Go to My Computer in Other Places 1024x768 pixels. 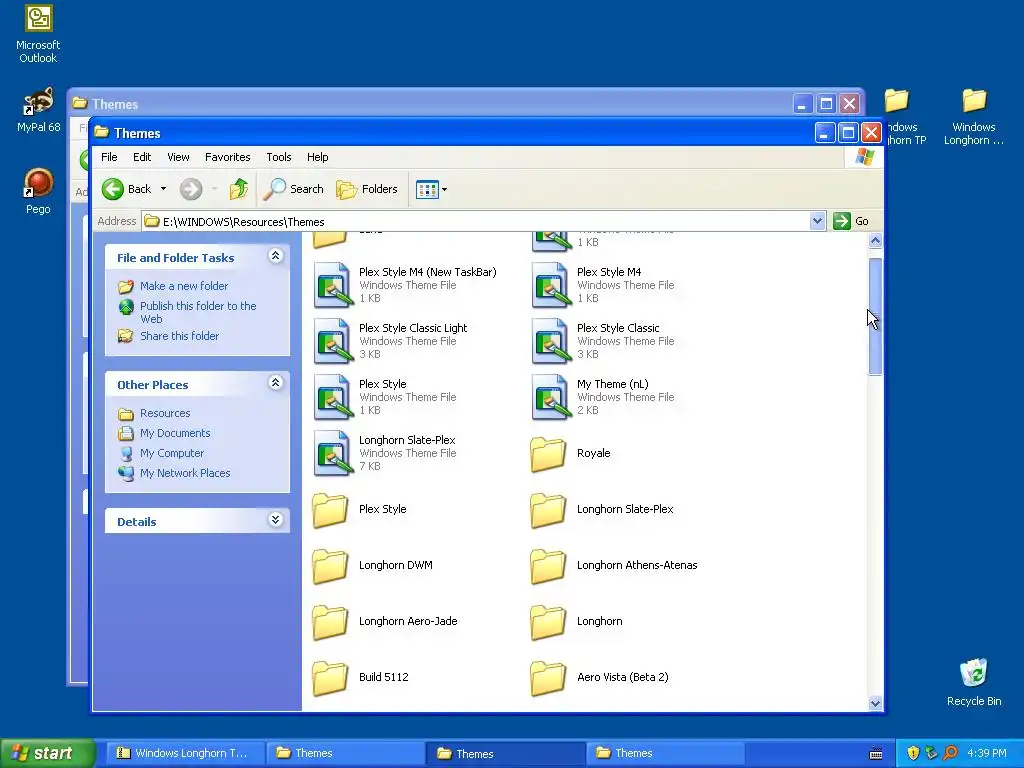(x=161, y=453)
